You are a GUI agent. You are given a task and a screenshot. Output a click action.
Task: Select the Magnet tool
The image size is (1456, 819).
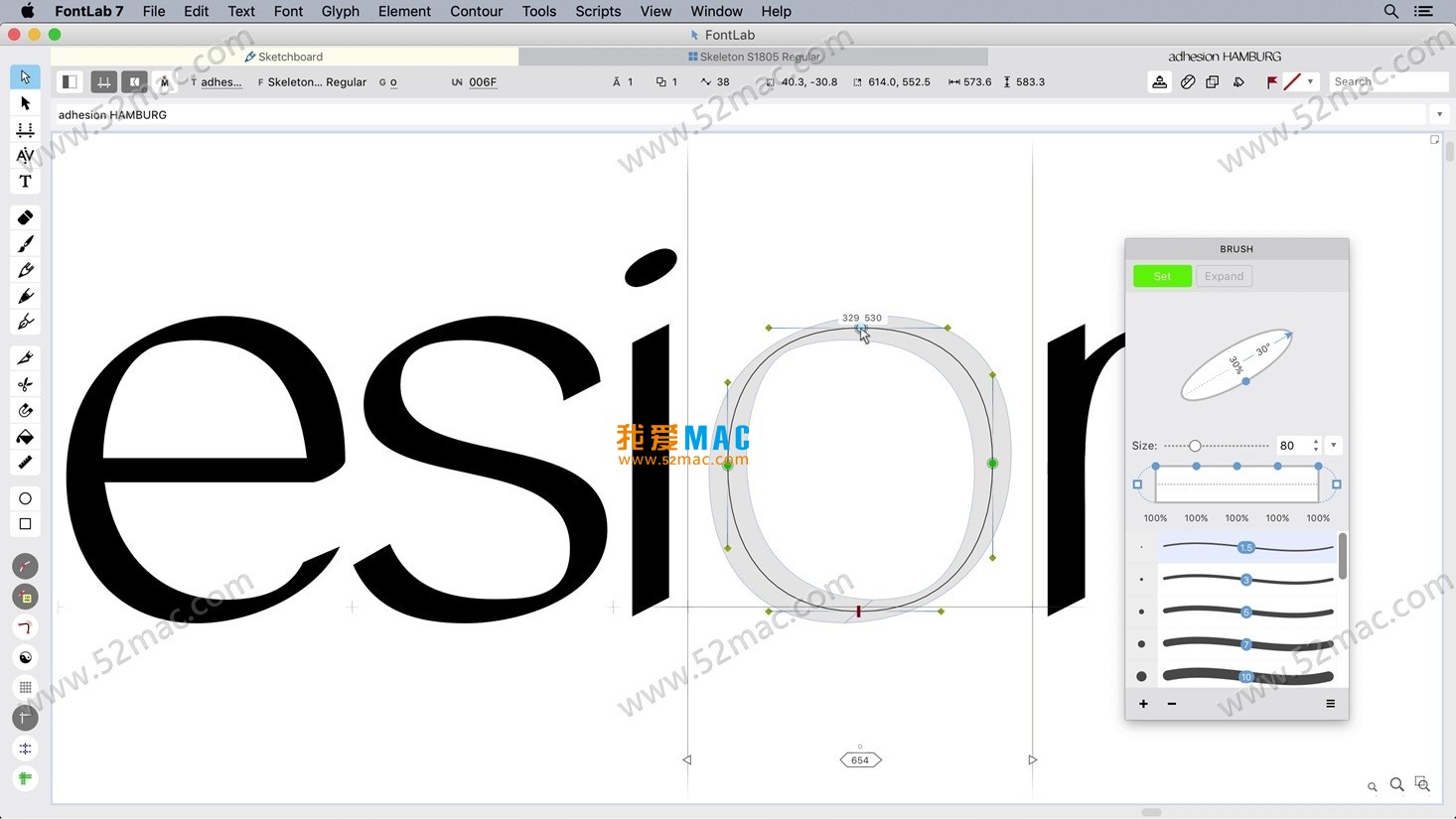tap(25, 410)
